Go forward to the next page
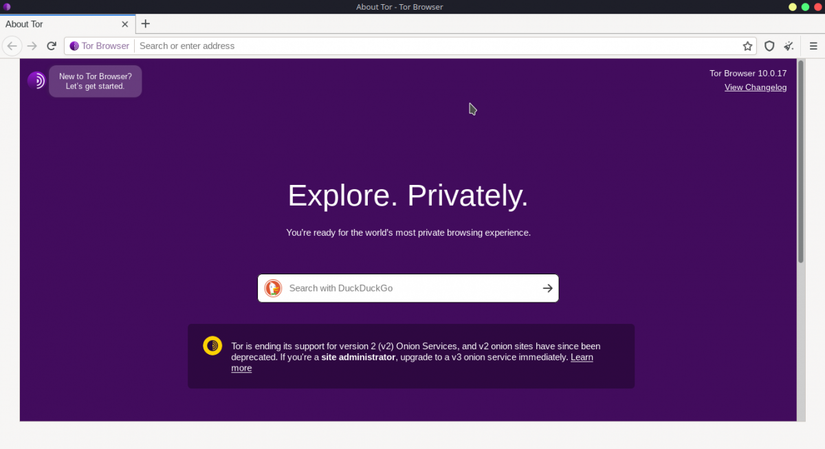The height and width of the screenshot is (449, 825). click(32, 46)
